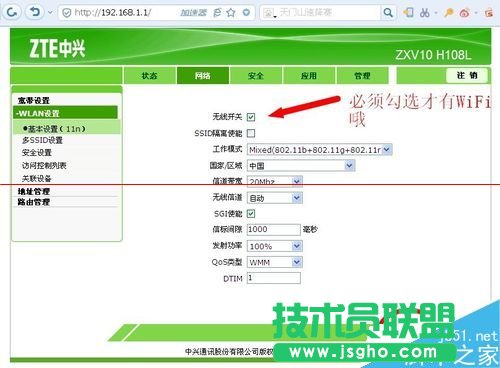
Task: Click the 发射功率 label text
Action: point(227,246)
